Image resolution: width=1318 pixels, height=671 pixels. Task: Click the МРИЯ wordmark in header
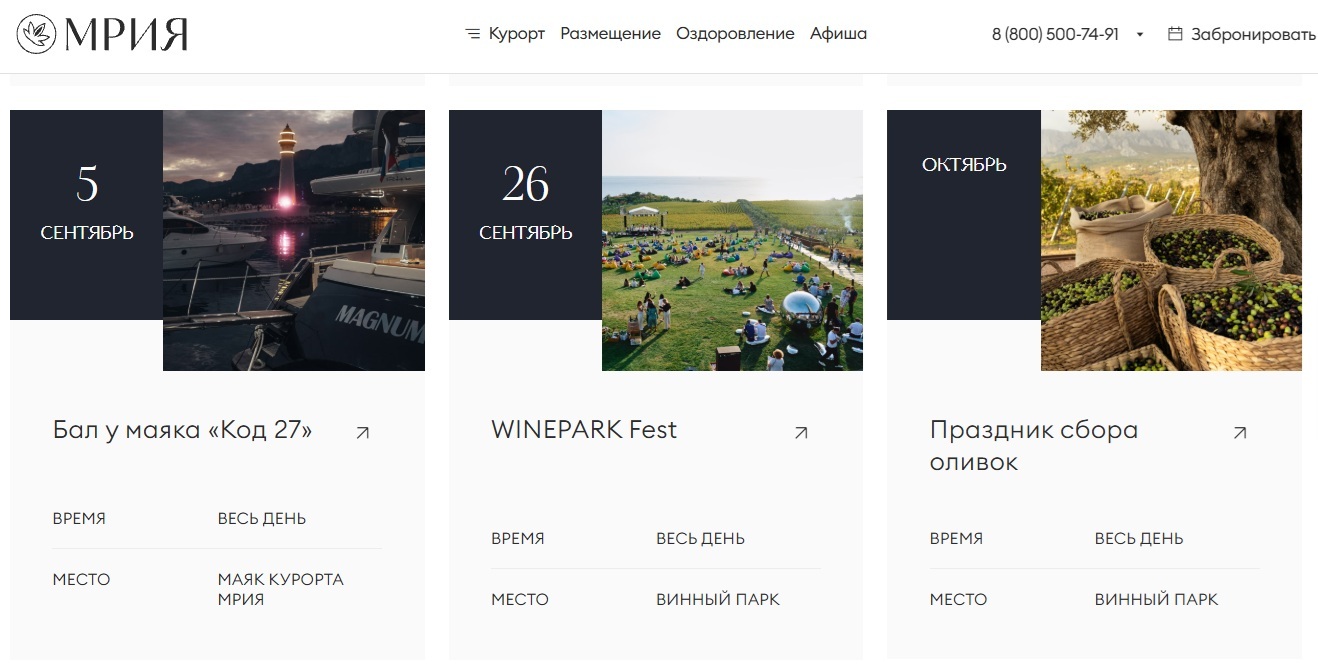tap(126, 35)
